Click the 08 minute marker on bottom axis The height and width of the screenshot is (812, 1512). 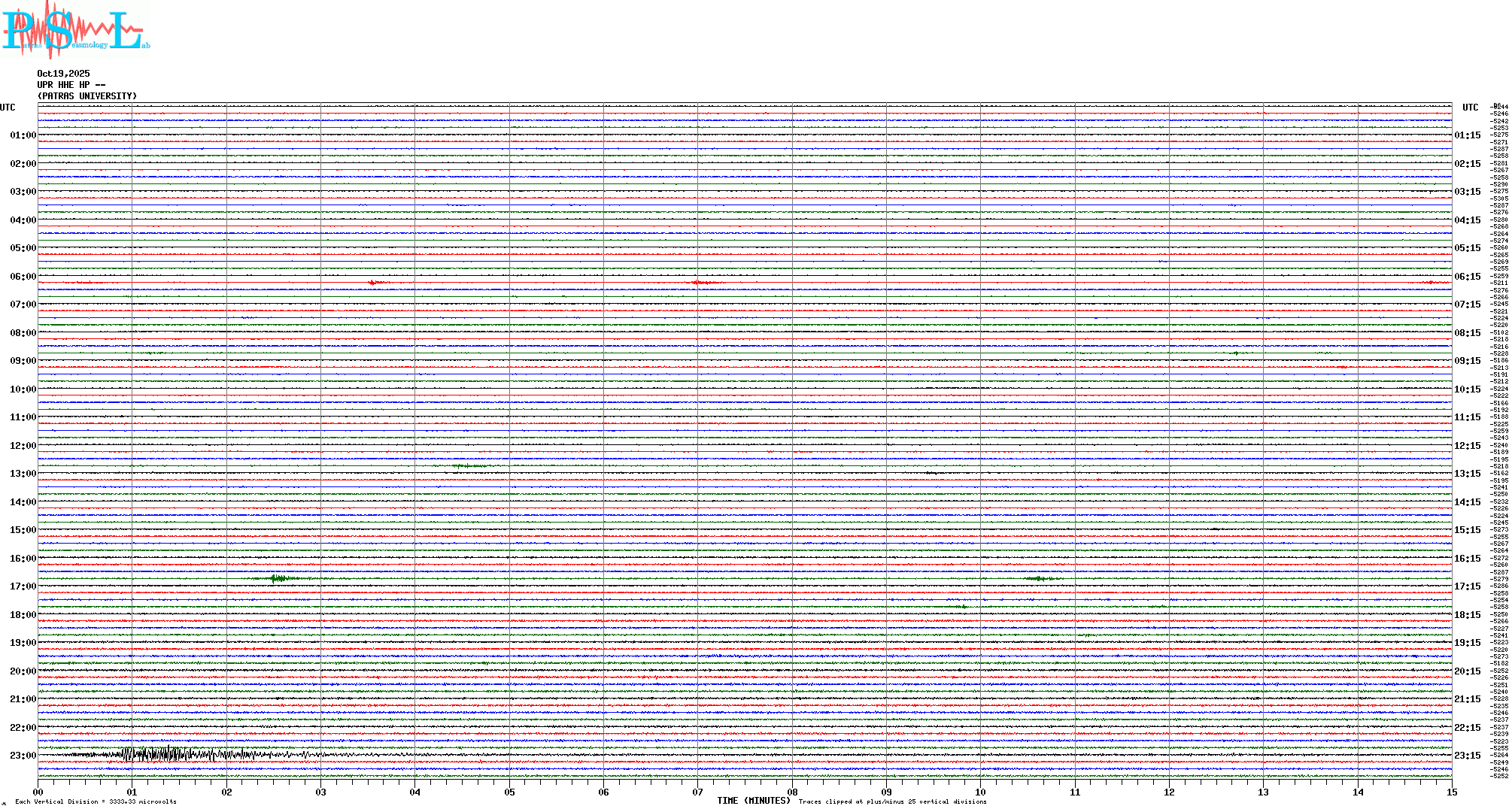(792, 792)
